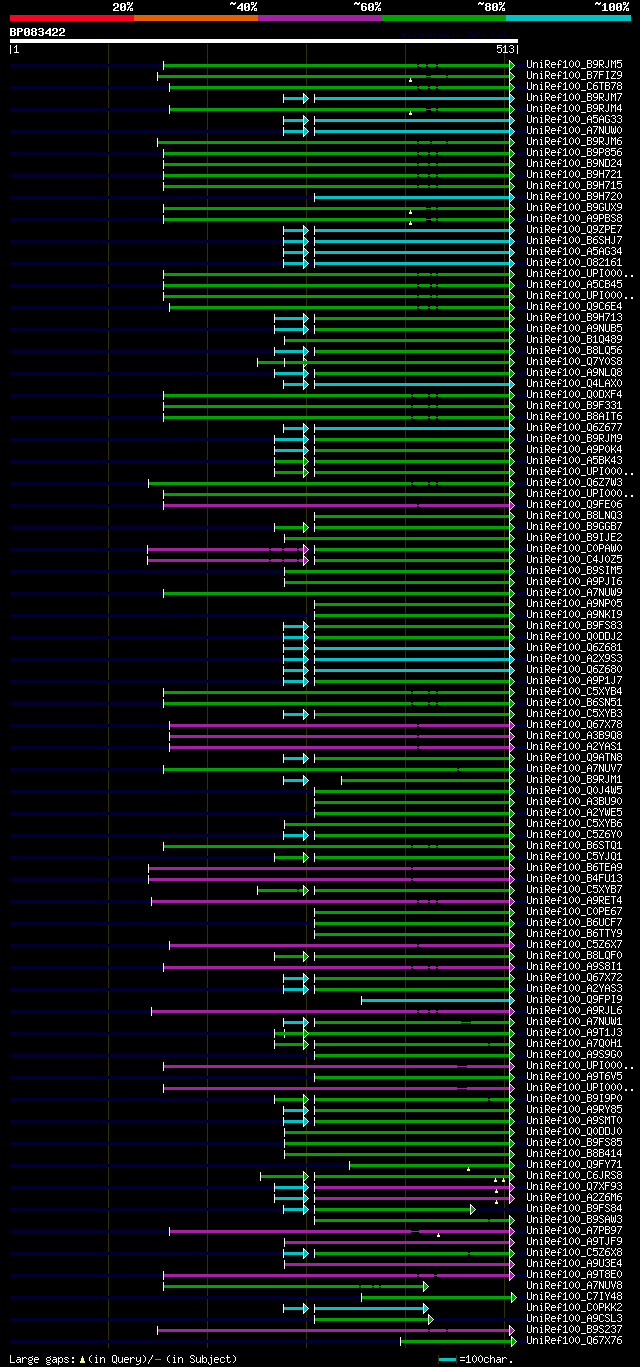Click the UniRef100_A9RET4 label
This screenshot has height=1367, width=640.
click(575, 900)
